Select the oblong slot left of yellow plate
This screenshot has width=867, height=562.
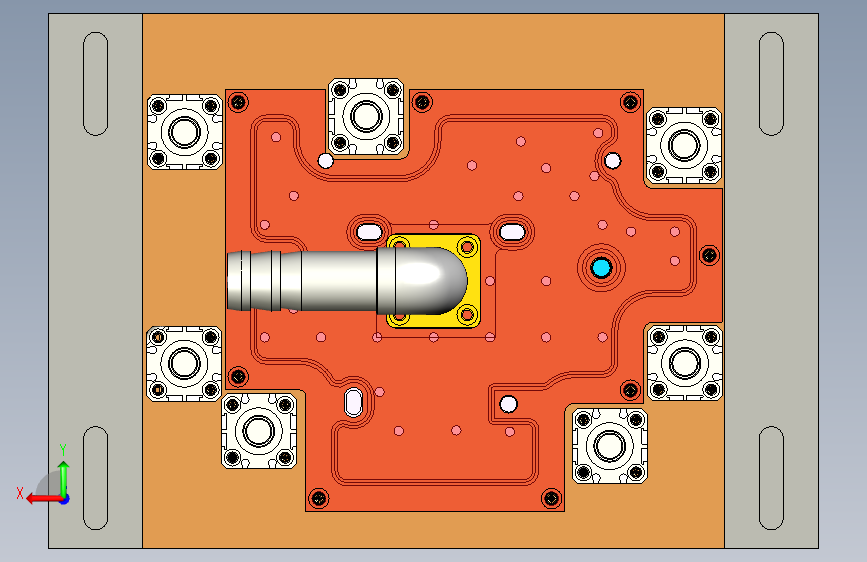pyautogui.click(x=369, y=231)
